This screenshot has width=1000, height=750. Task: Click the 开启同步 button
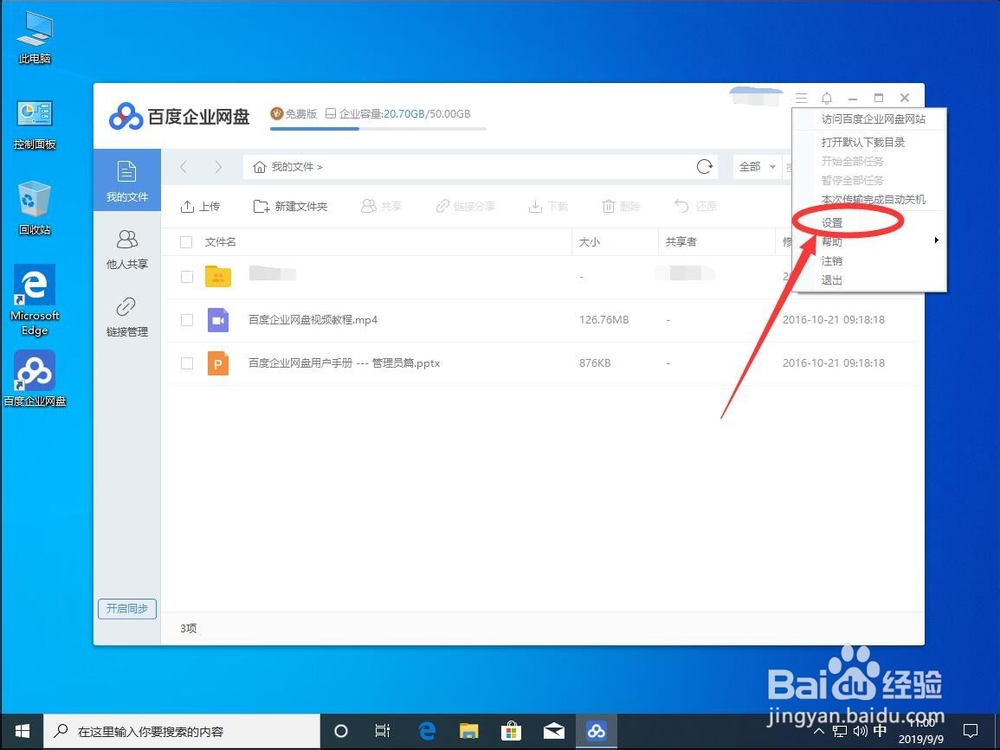pos(126,608)
